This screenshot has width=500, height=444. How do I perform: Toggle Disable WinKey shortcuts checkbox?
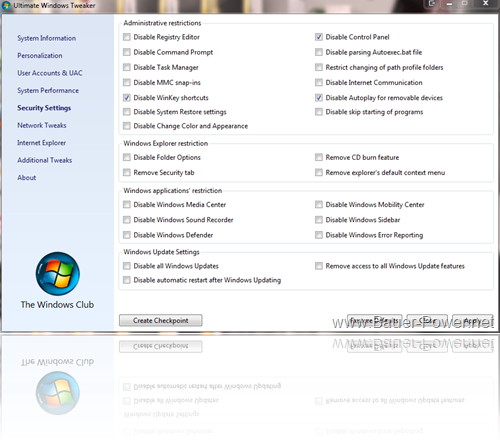point(127,98)
